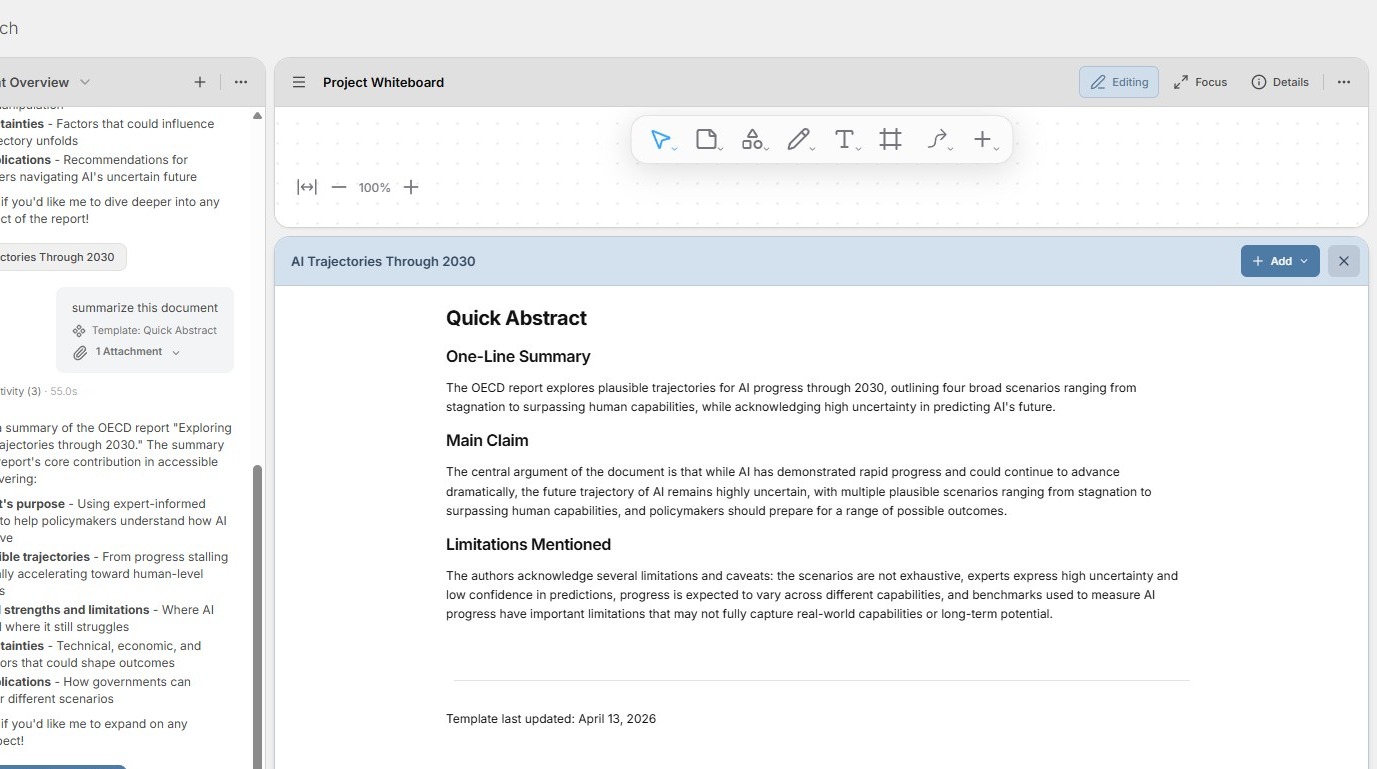1377x769 pixels.
Task: Expand the Overview title dropdown chevron
Action: 85,82
